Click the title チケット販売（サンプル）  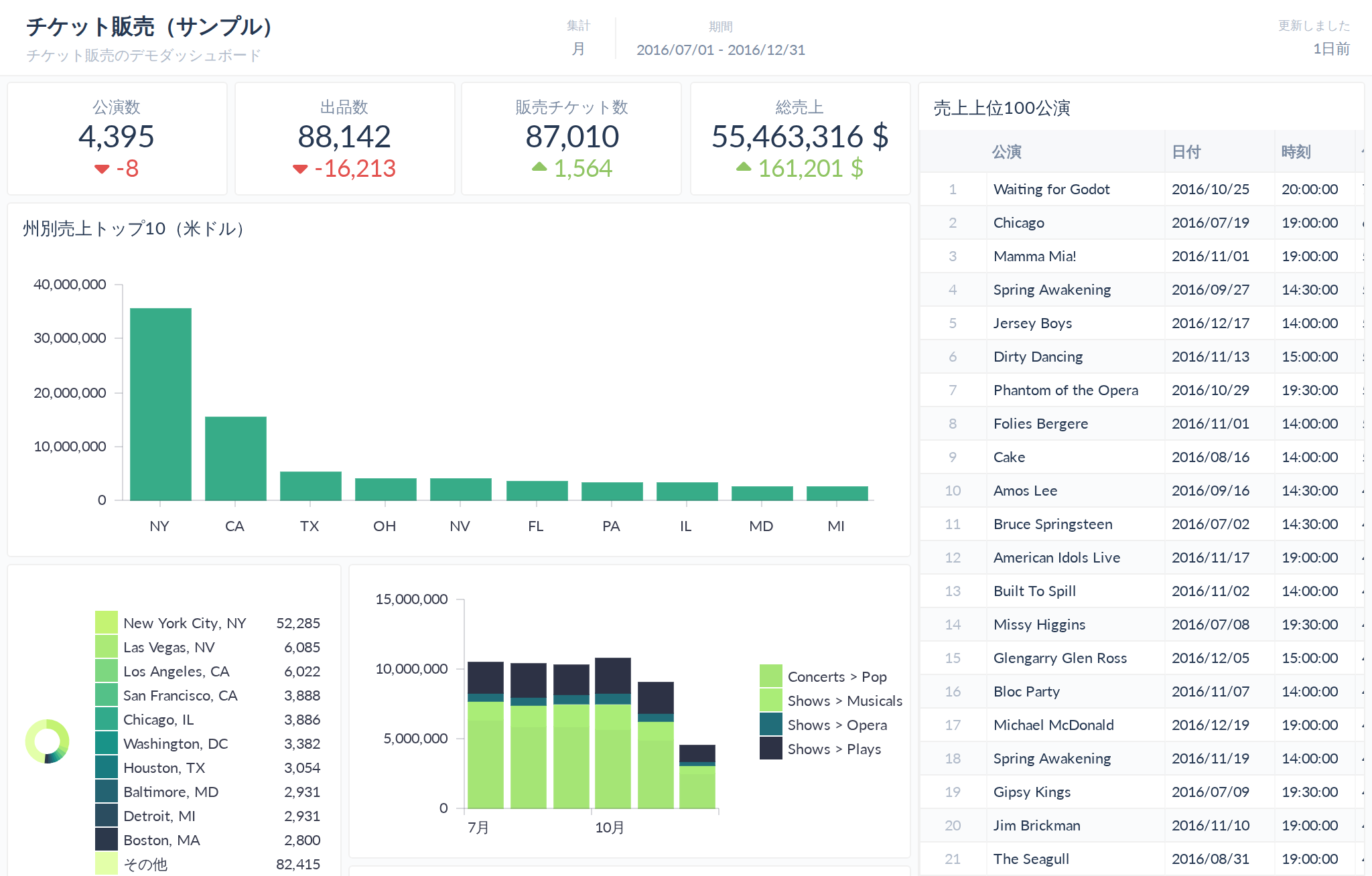pos(150,27)
